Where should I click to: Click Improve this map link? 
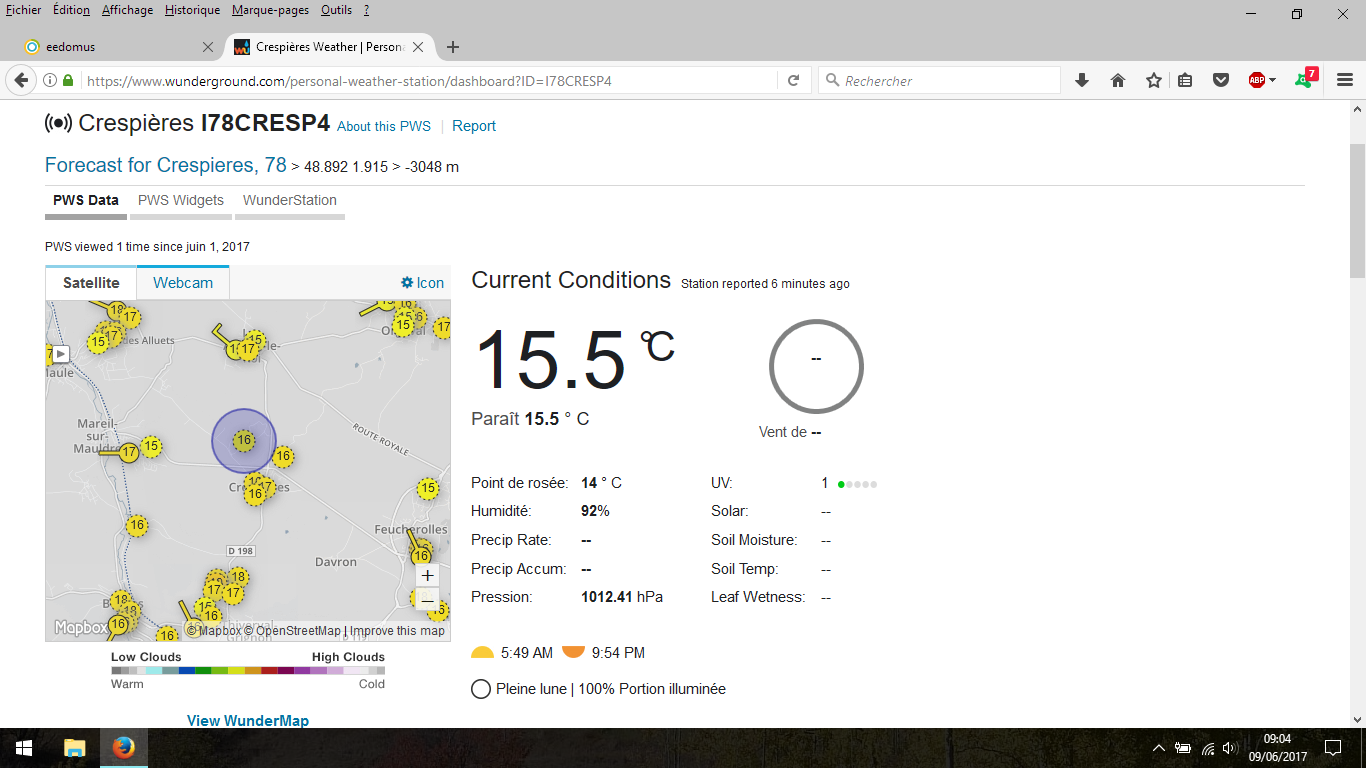click(398, 631)
